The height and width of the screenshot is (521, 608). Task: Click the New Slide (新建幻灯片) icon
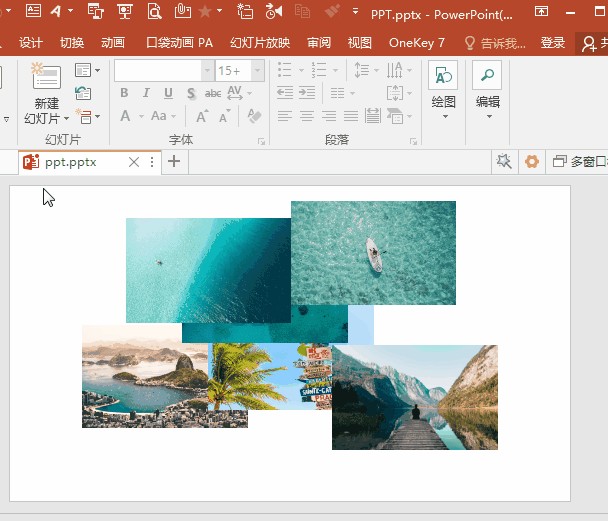coord(46,79)
